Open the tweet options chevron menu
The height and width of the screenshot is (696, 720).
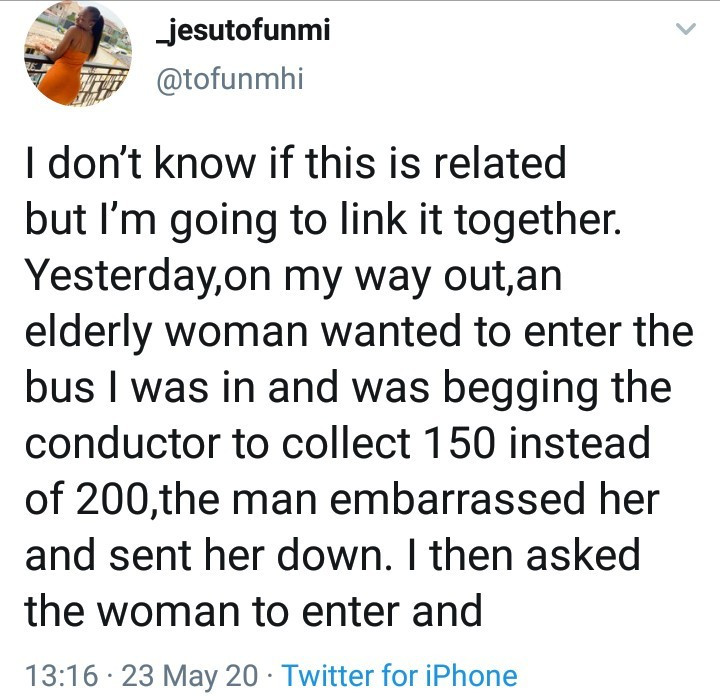[686, 29]
